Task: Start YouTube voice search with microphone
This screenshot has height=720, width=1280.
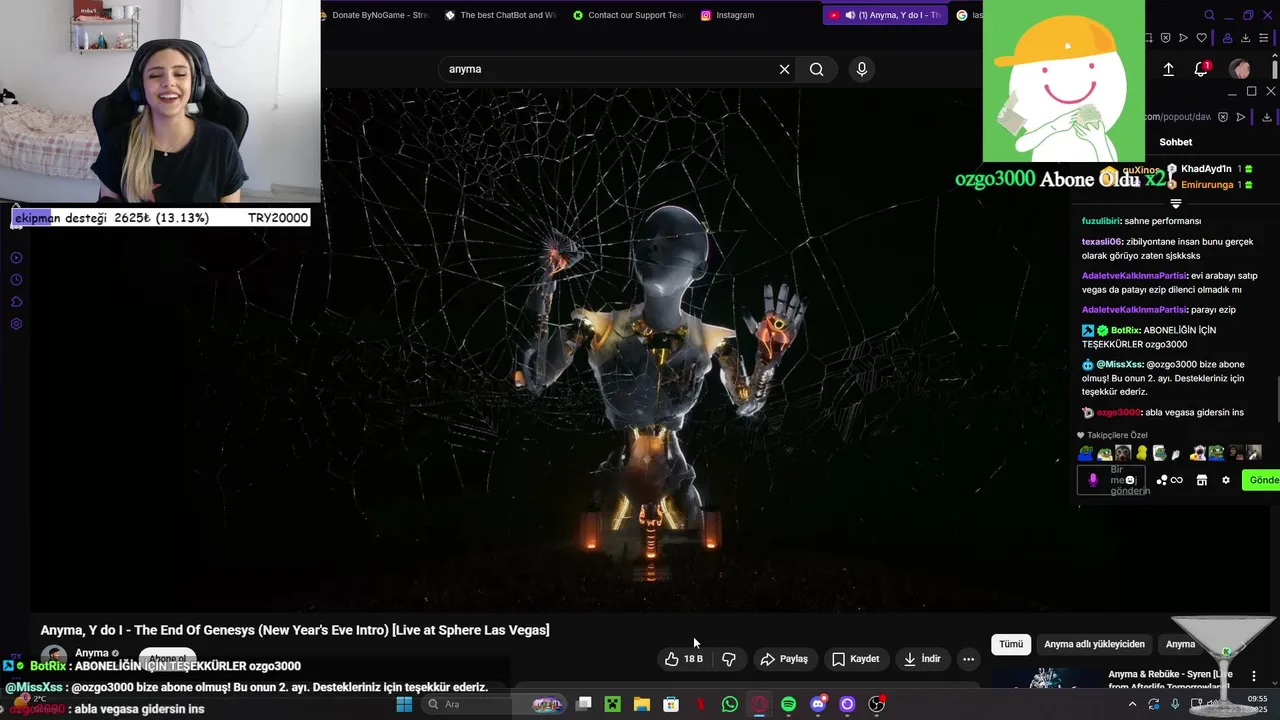Action: (x=862, y=69)
